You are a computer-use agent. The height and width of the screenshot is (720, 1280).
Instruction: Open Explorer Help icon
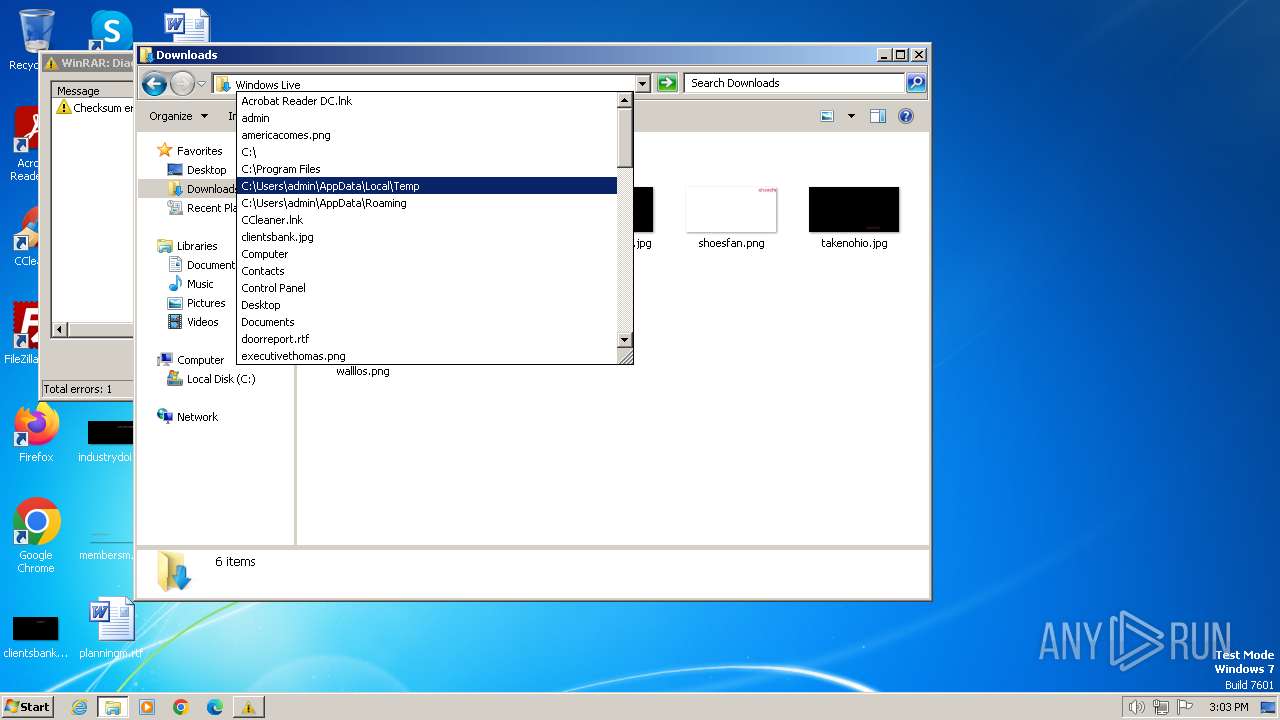(x=906, y=116)
